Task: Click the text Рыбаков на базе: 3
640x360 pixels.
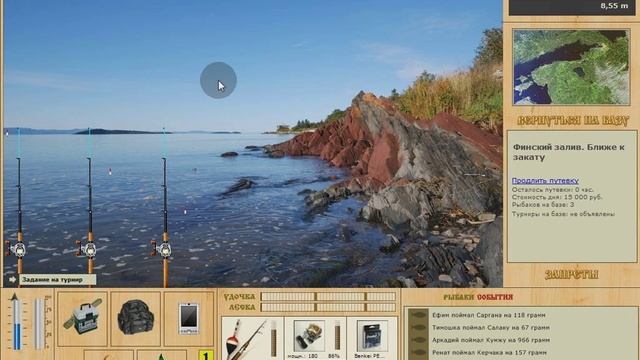Action: (543, 204)
